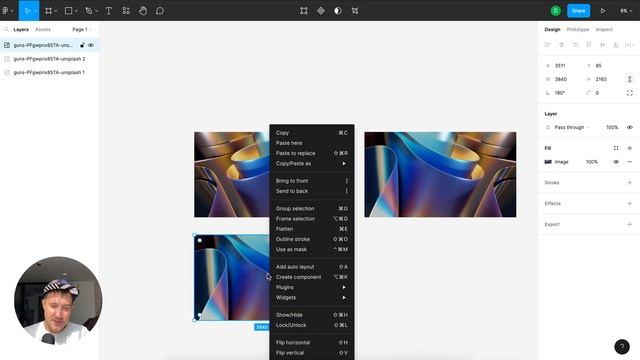Add a stroke with plus

[630, 183]
